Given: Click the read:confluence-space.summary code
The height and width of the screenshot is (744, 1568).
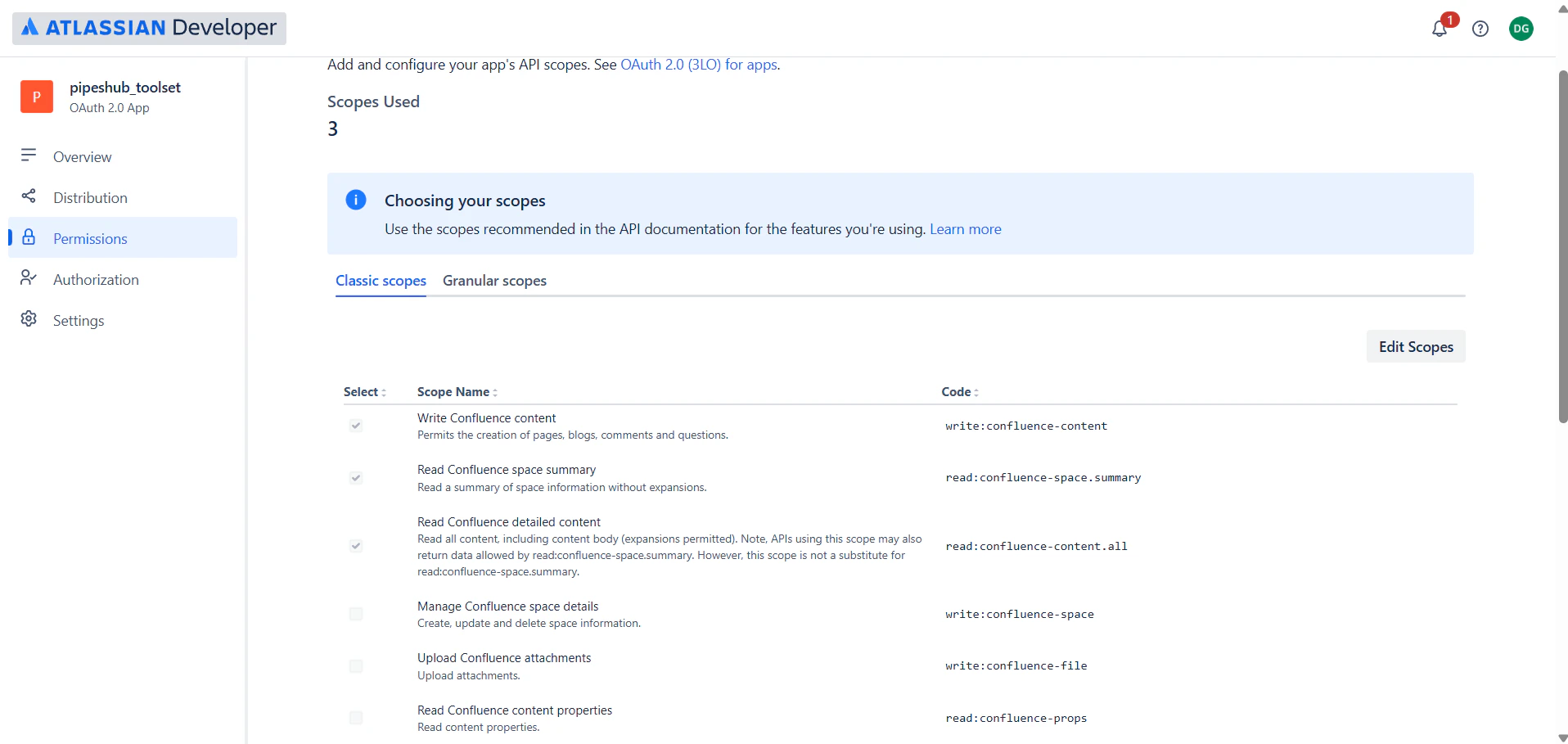Looking at the screenshot, I should coord(1043,478).
